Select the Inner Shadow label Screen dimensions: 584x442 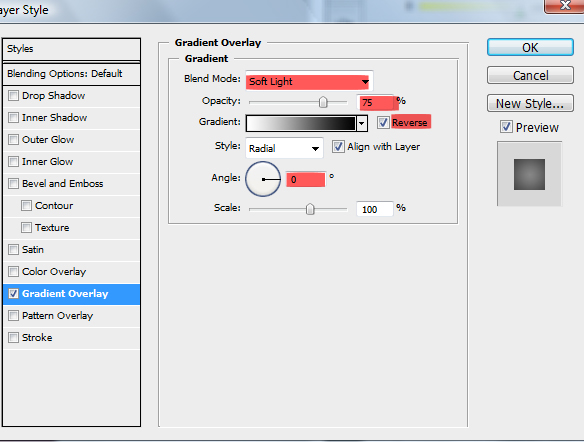[x=54, y=118]
